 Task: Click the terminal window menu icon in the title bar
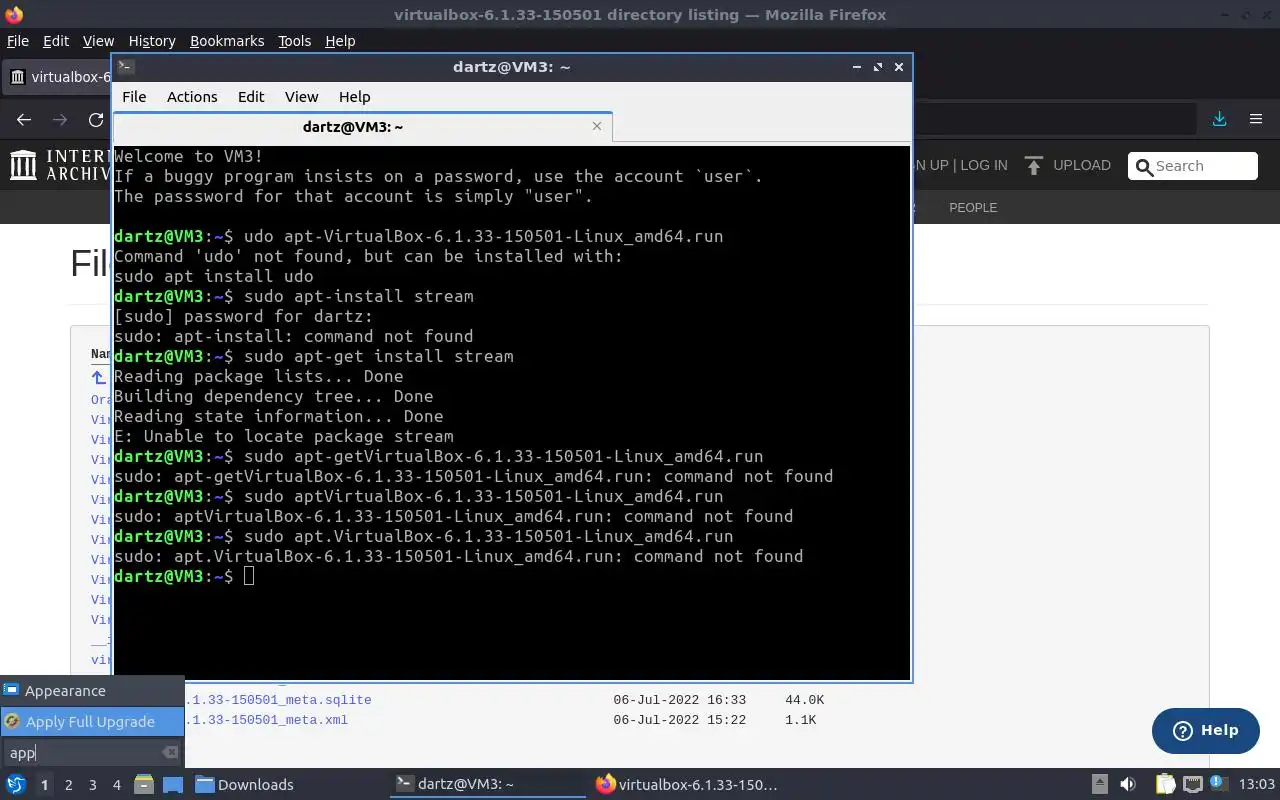click(125, 67)
